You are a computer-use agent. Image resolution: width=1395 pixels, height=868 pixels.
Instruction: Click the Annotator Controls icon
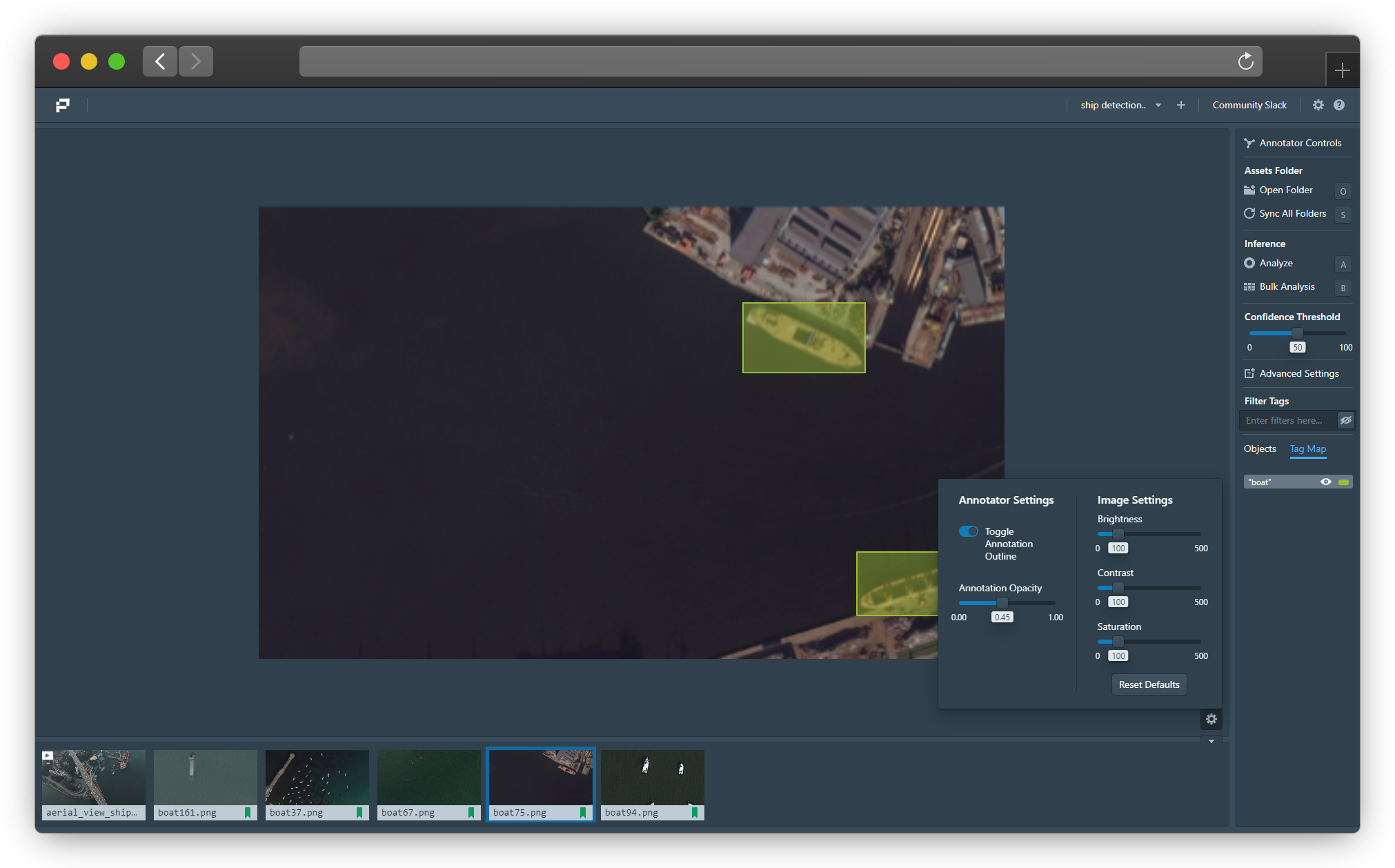(x=1249, y=144)
